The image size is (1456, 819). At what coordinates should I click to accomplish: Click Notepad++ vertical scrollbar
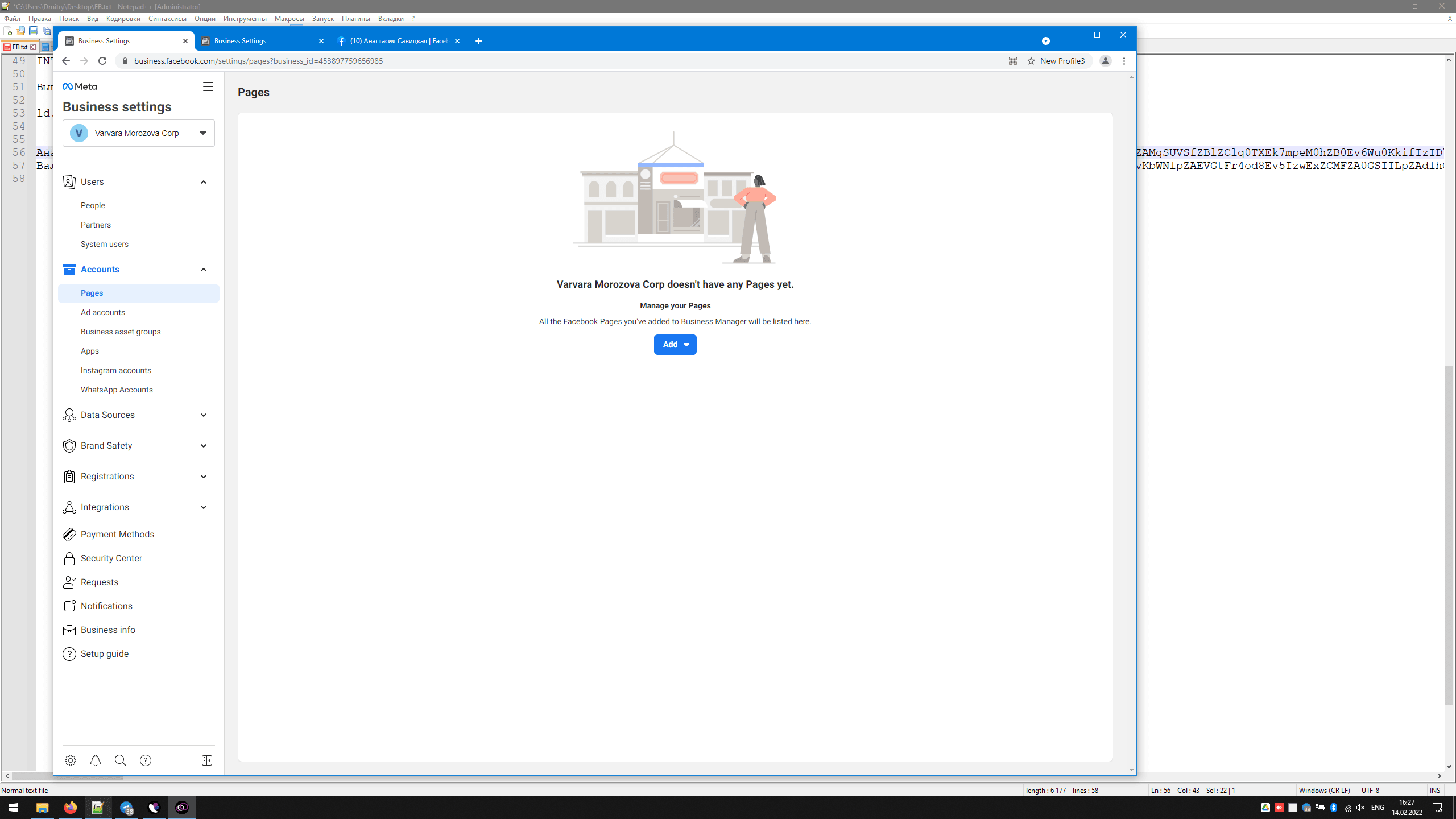click(1449, 535)
